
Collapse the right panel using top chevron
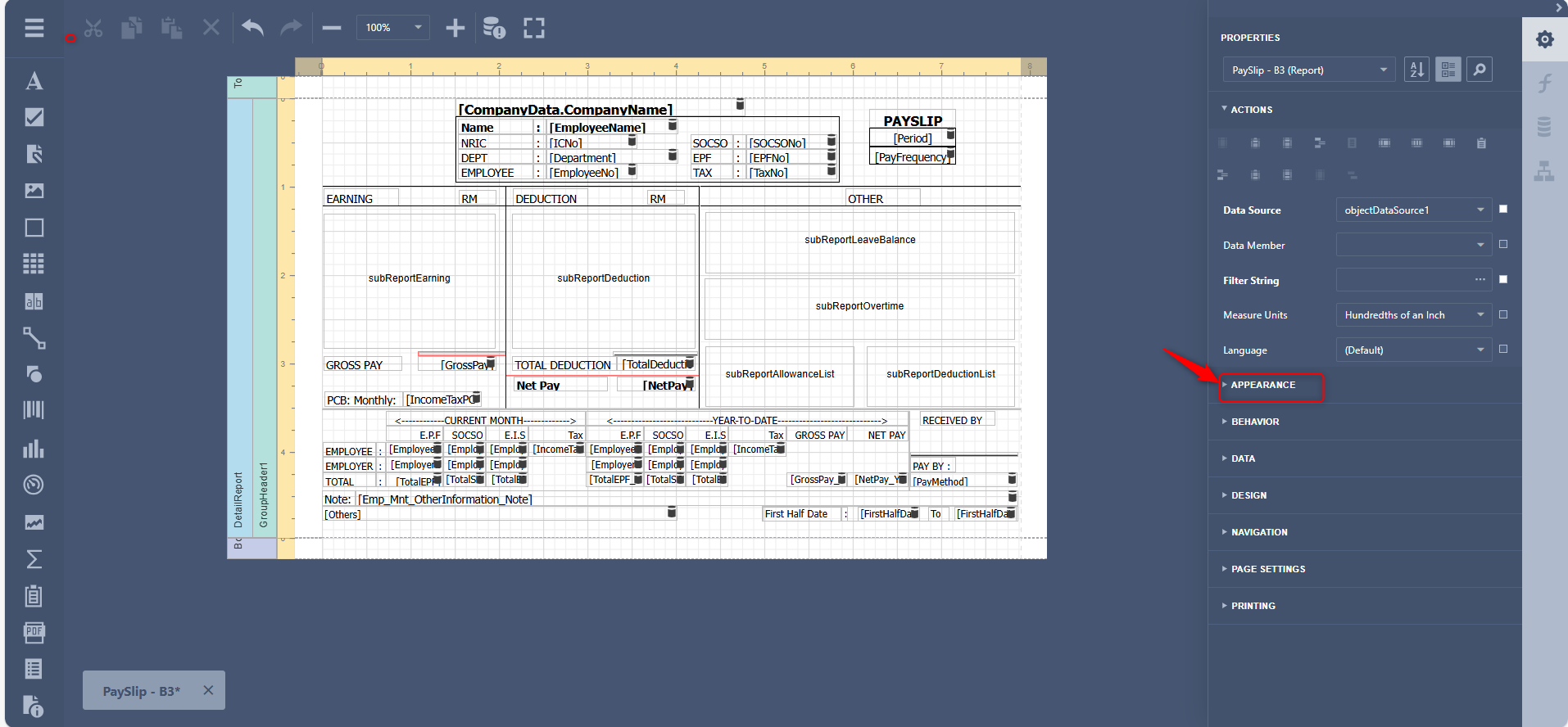pyautogui.click(x=1559, y=7)
